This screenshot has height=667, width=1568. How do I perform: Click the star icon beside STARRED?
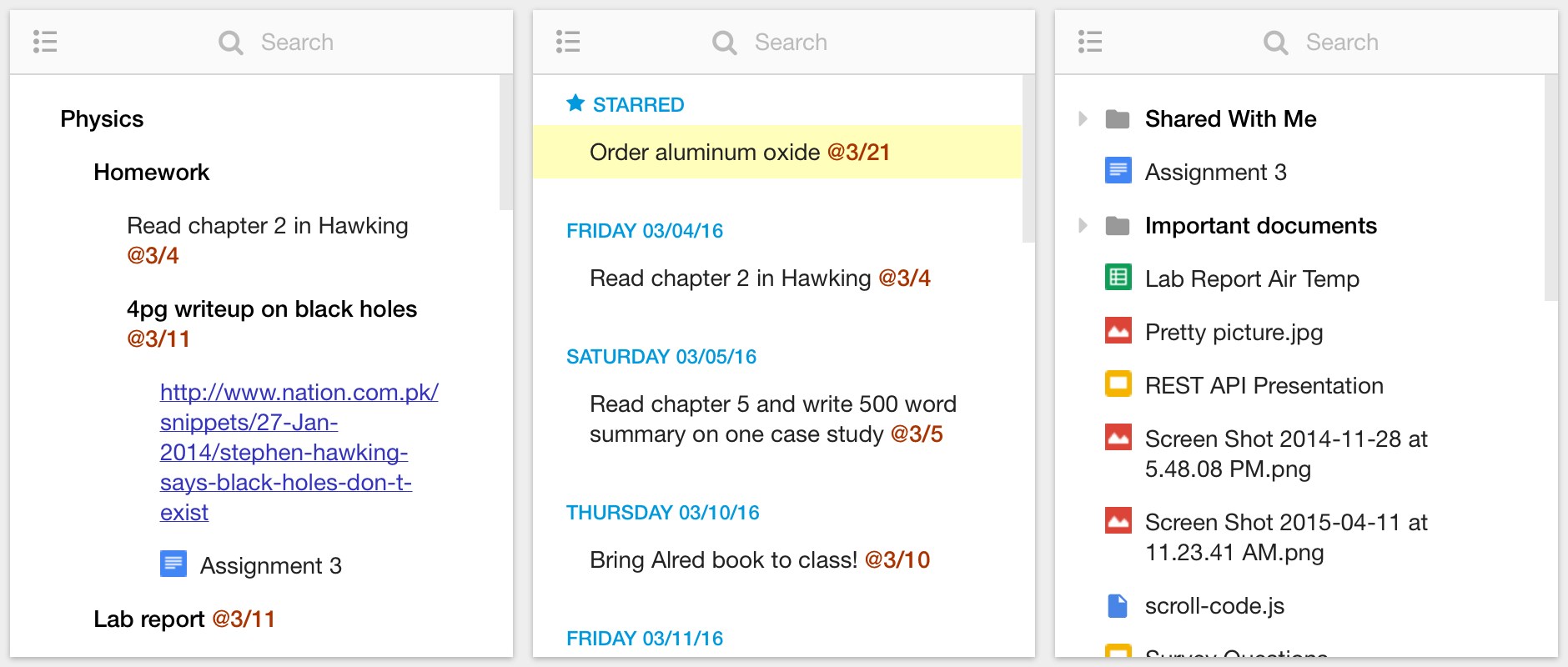click(x=575, y=103)
